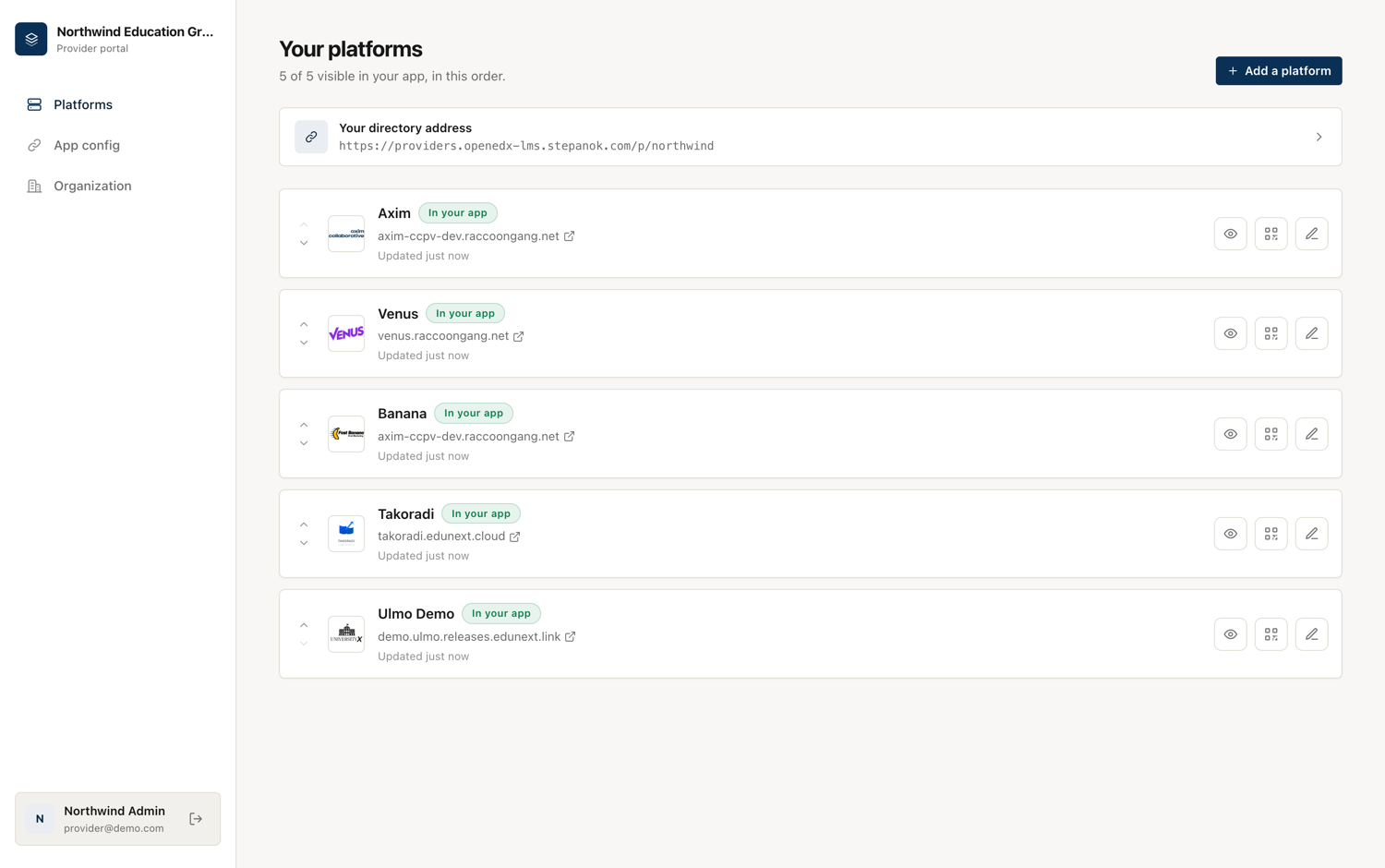Edit the Axim platform with pencil icon

(1312, 234)
